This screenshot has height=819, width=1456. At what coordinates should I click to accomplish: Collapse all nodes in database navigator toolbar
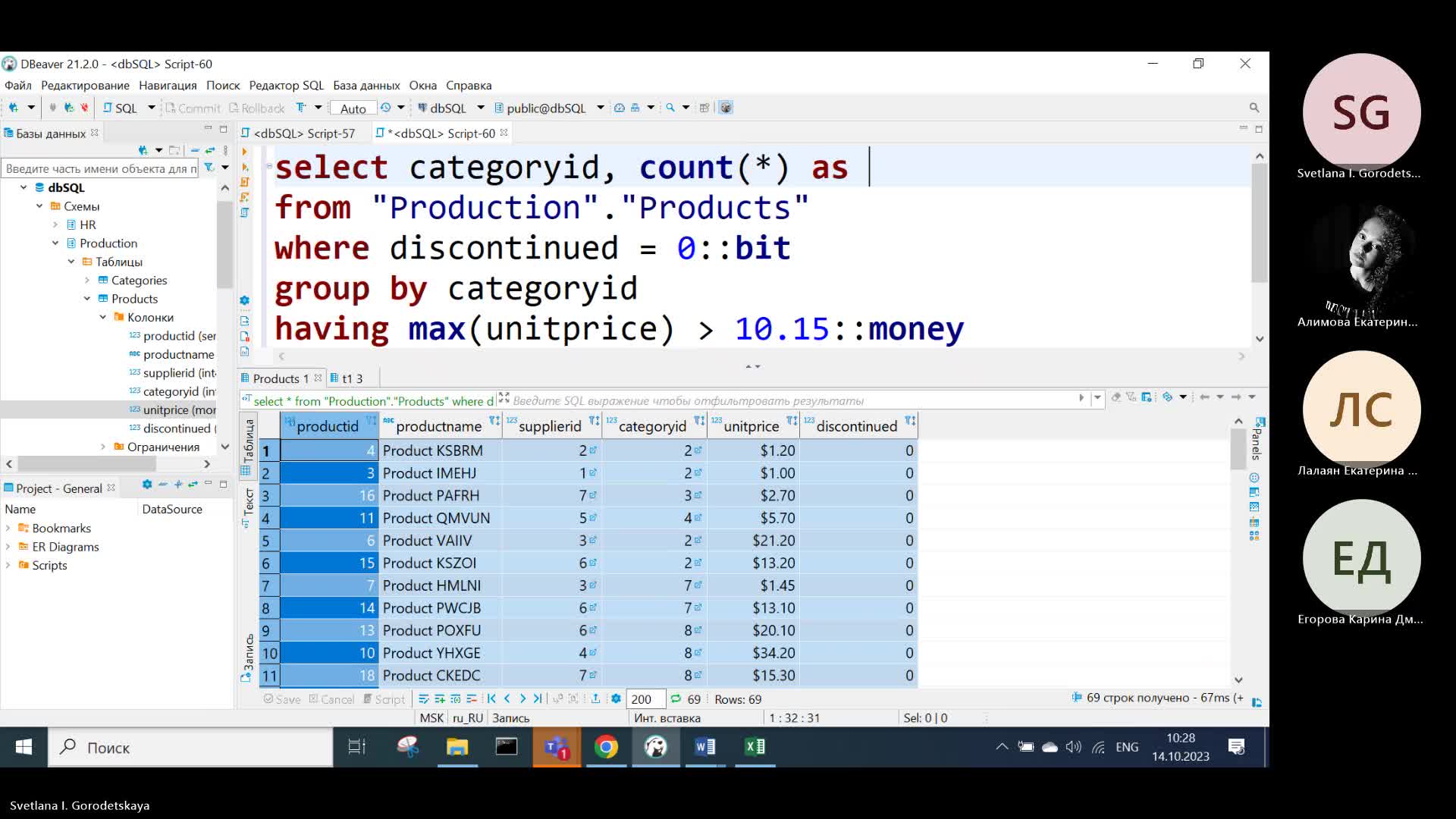point(195,150)
